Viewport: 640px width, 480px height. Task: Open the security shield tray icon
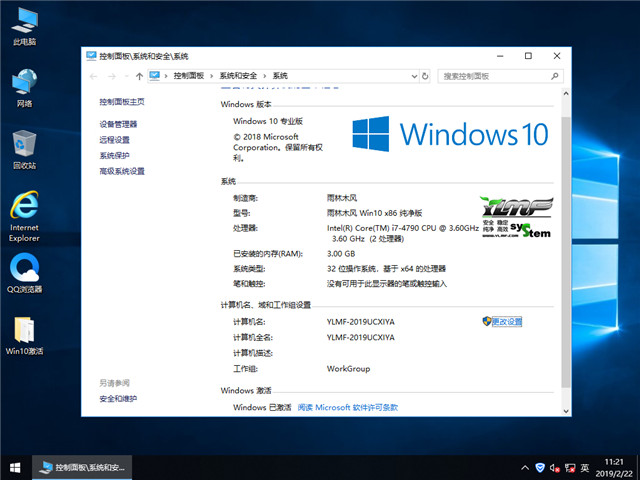540,468
